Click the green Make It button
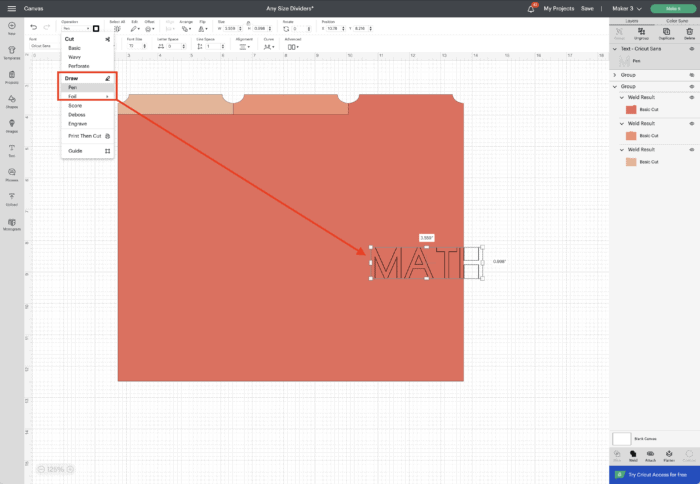700x484 pixels. [672, 8]
